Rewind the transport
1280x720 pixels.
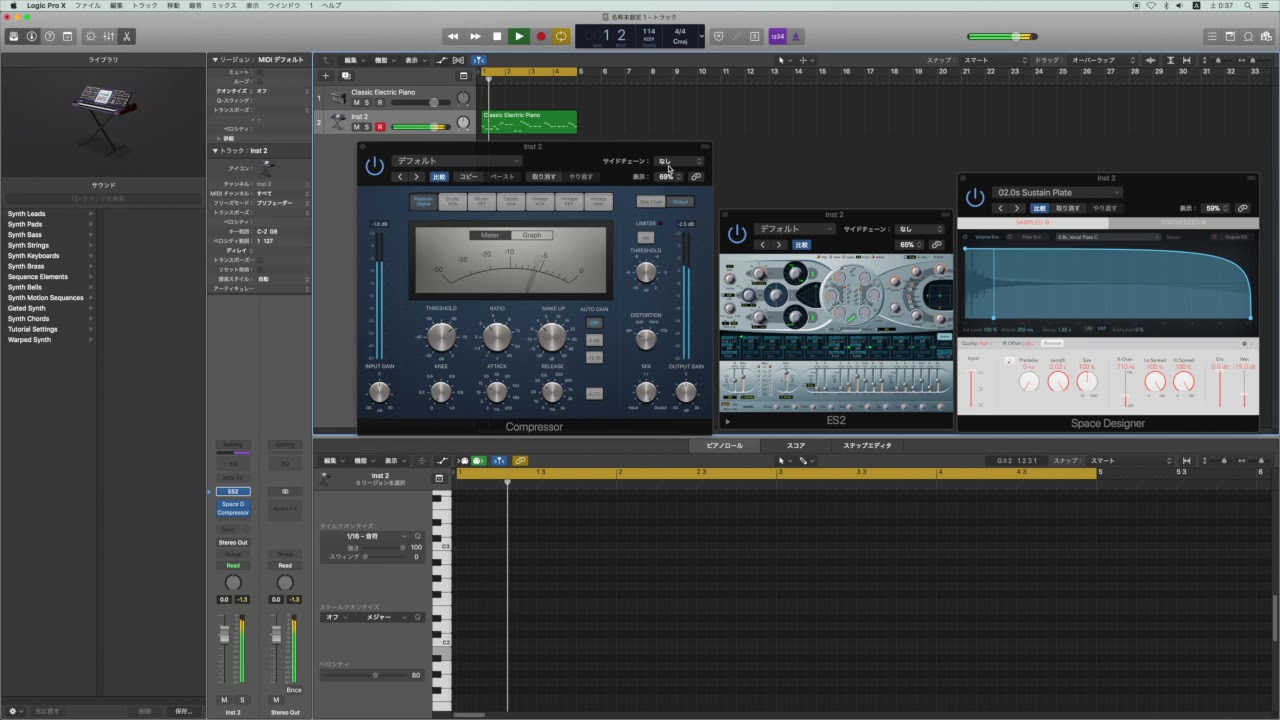[x=453, y=36]
